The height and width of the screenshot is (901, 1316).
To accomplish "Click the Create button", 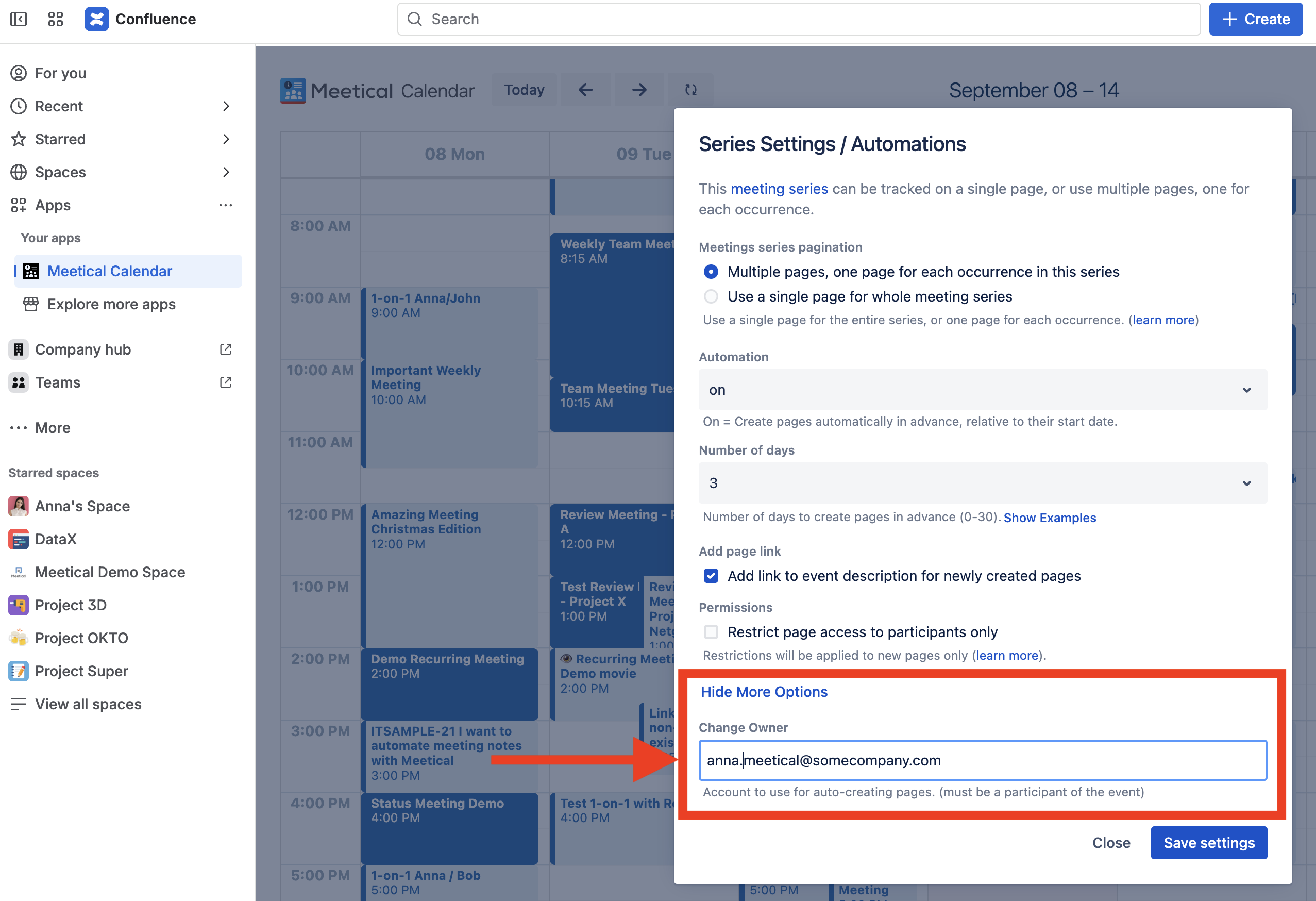I will coord(1255,19).
